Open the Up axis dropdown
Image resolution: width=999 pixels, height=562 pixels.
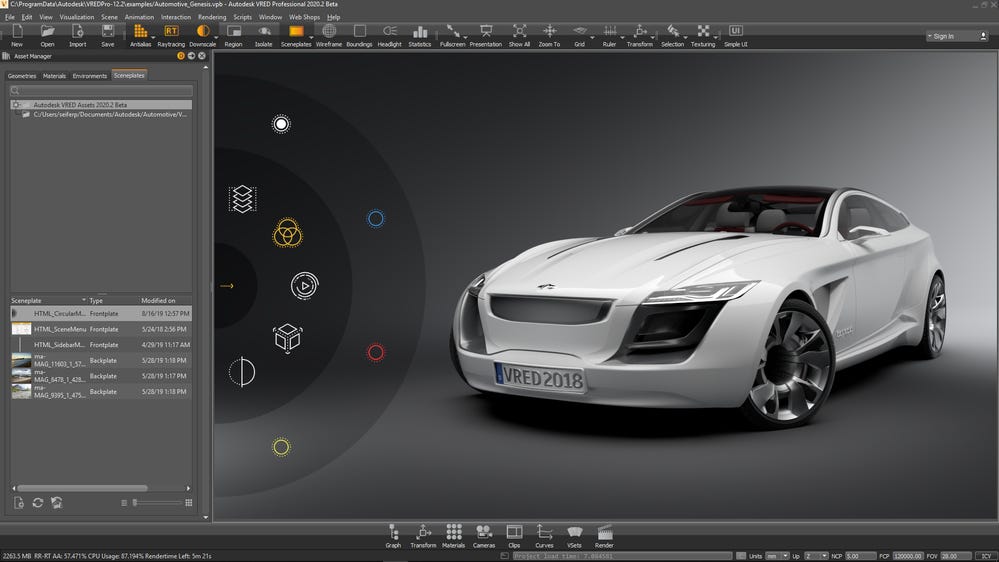816,556
